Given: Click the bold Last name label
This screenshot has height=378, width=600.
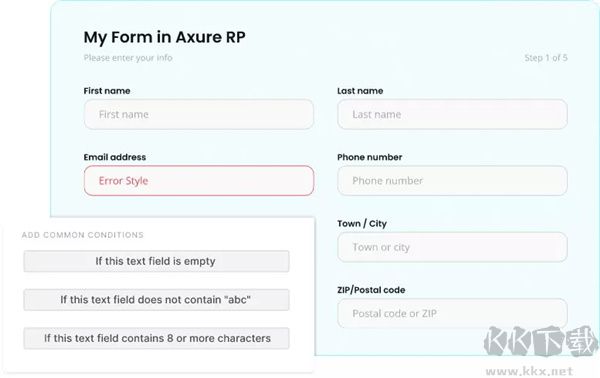Looking at the screenshot, I should 360,91.
